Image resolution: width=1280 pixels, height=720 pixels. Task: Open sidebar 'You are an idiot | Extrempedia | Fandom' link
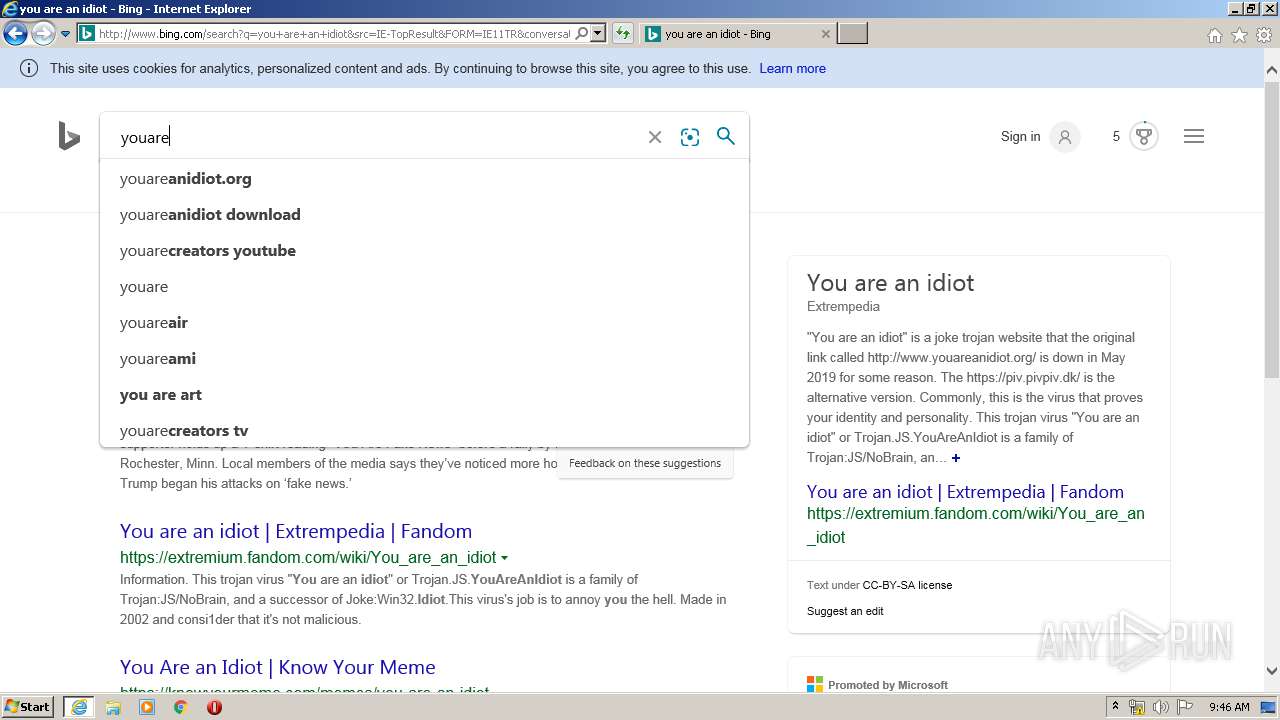pos(965,492)
